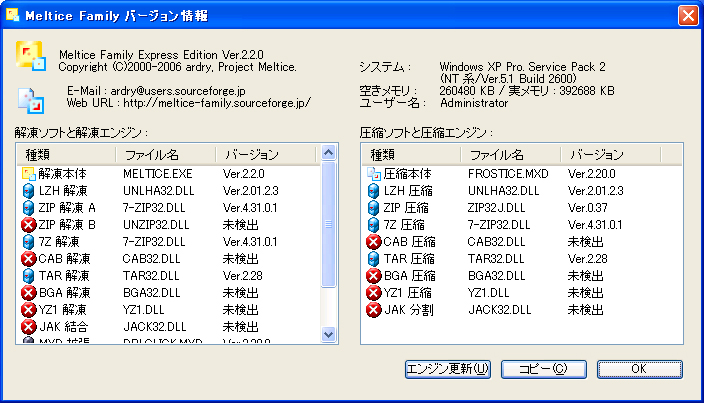This screenshot has width=704, height=403.
Task: Select the ZIP32J.DLL file name
Action: point(496,208)
